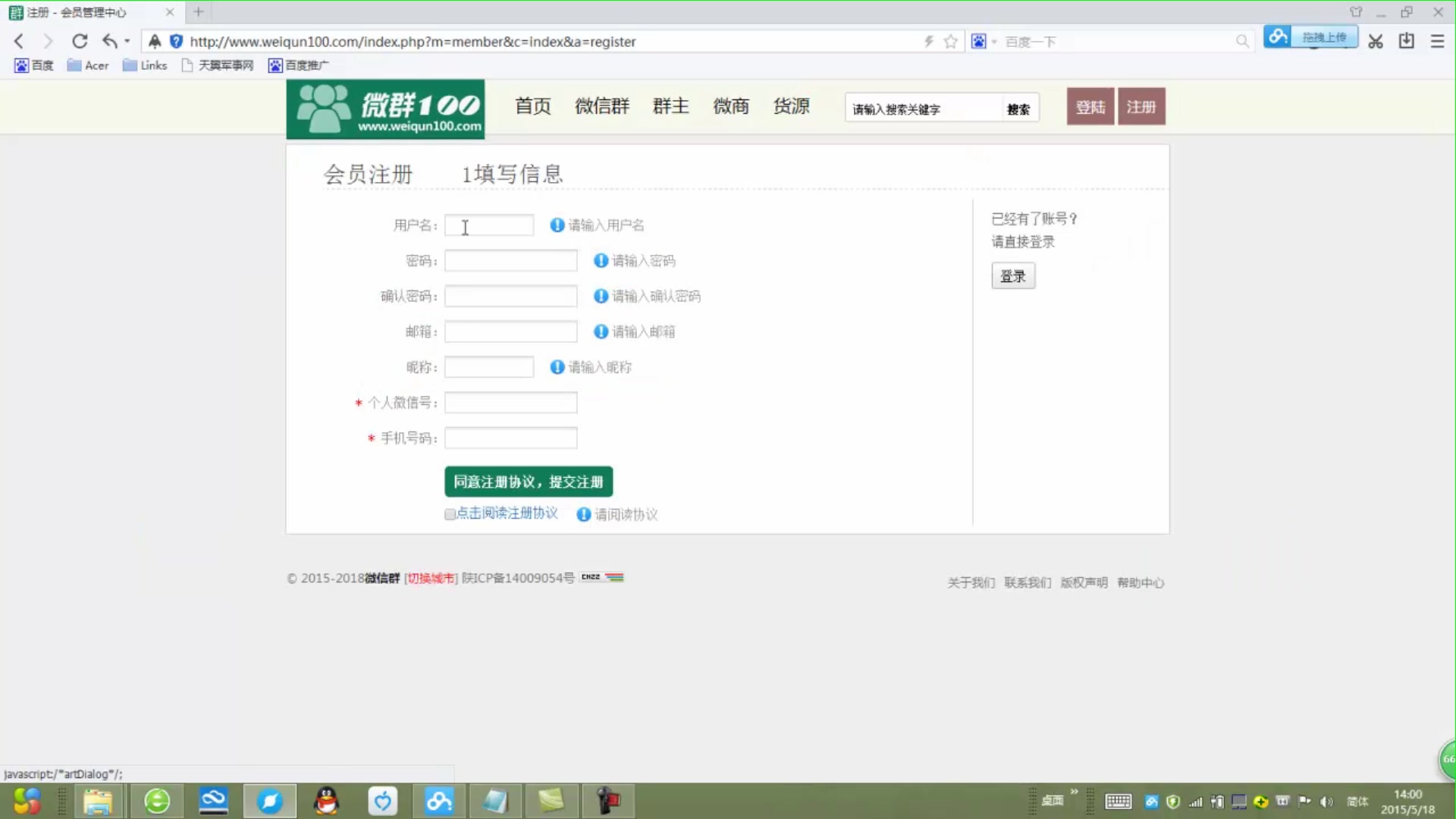Click the Baidu cloud 拖拽上传 upload icon
The height and width of the screenshot is (819, 1456).
pos(1278,36)
